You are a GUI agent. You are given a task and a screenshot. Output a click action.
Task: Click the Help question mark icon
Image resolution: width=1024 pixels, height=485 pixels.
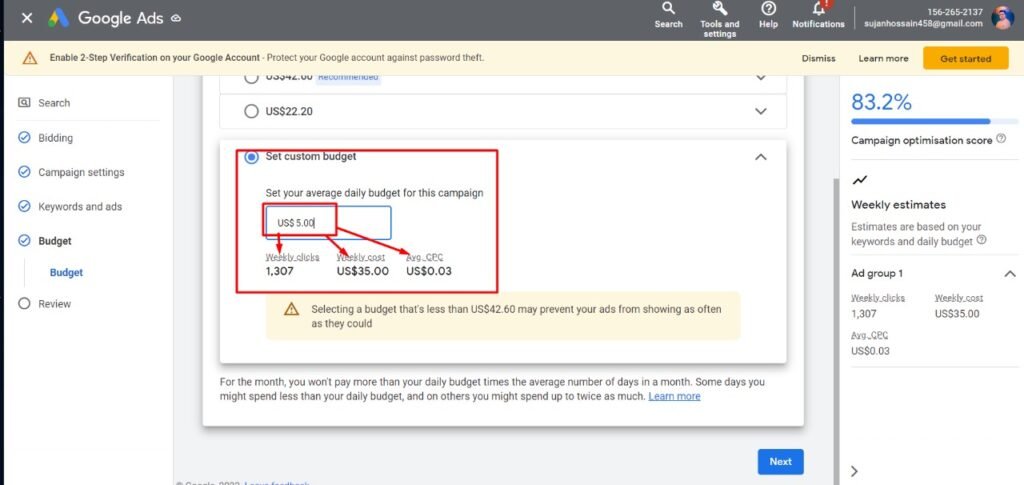click(x=768, y=9)
